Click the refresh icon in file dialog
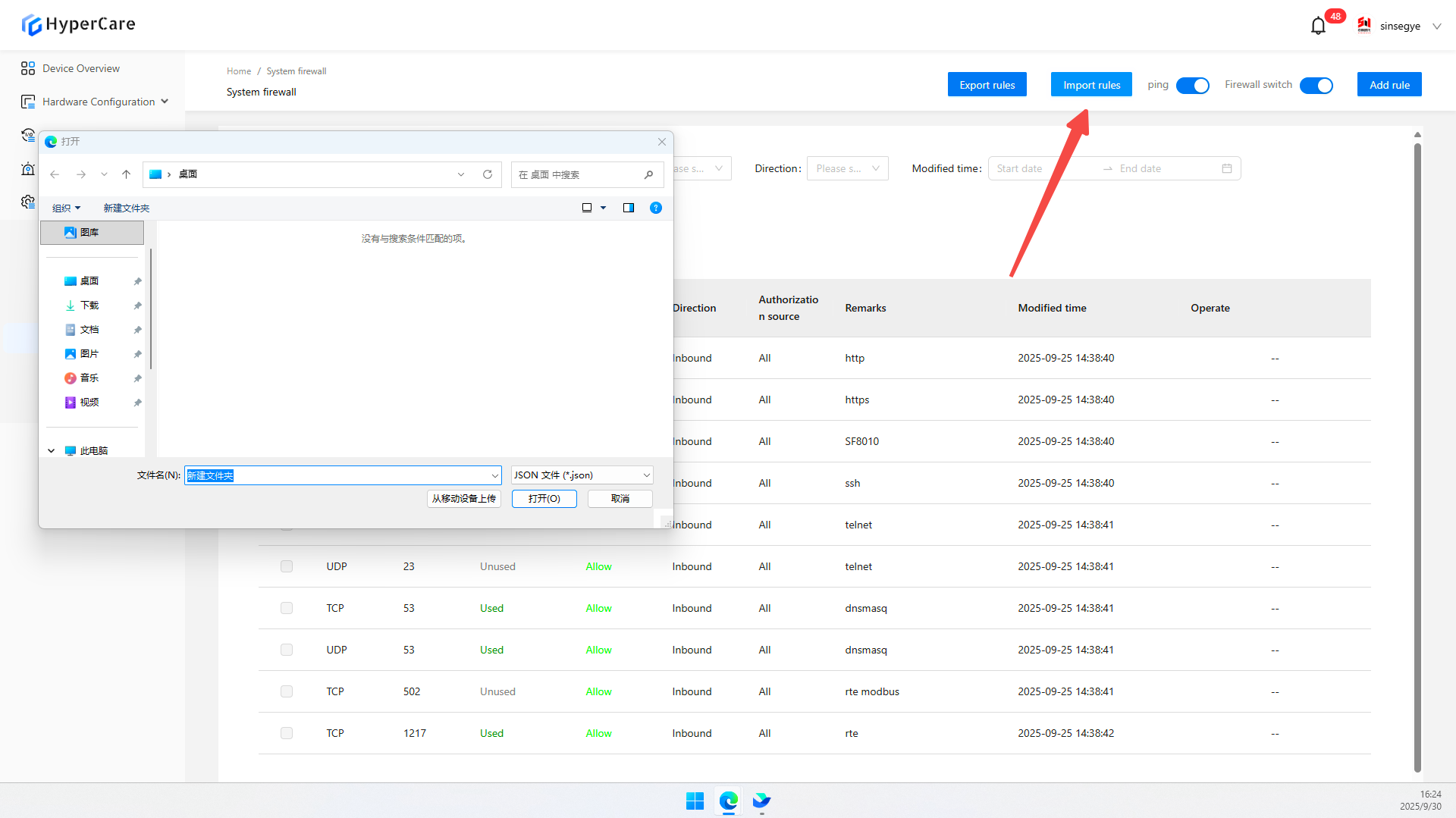Screen dimensions: 1456x818 [488, 174]
